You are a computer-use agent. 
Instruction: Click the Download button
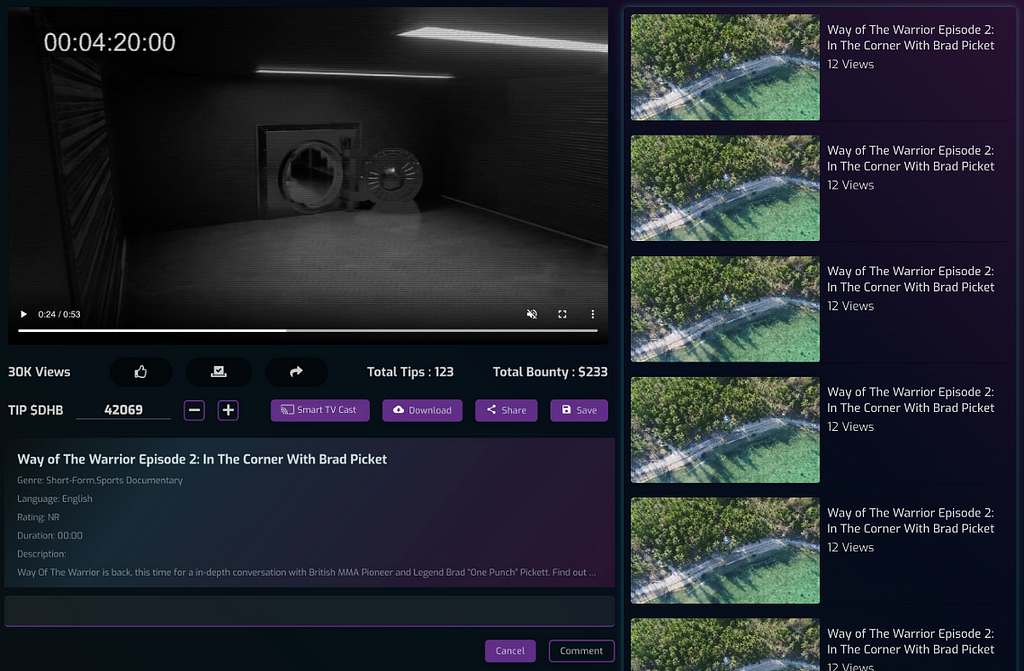(x=423, y=410)
